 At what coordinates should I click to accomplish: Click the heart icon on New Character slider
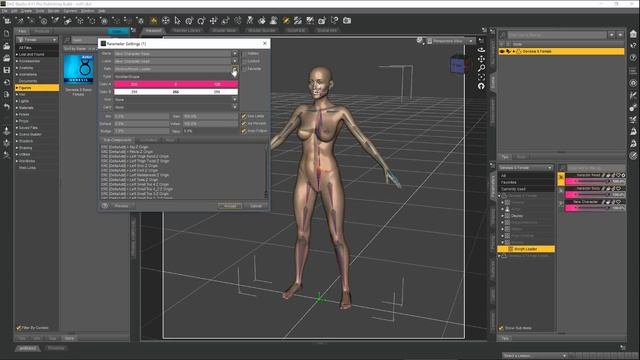tap(618, 202)
